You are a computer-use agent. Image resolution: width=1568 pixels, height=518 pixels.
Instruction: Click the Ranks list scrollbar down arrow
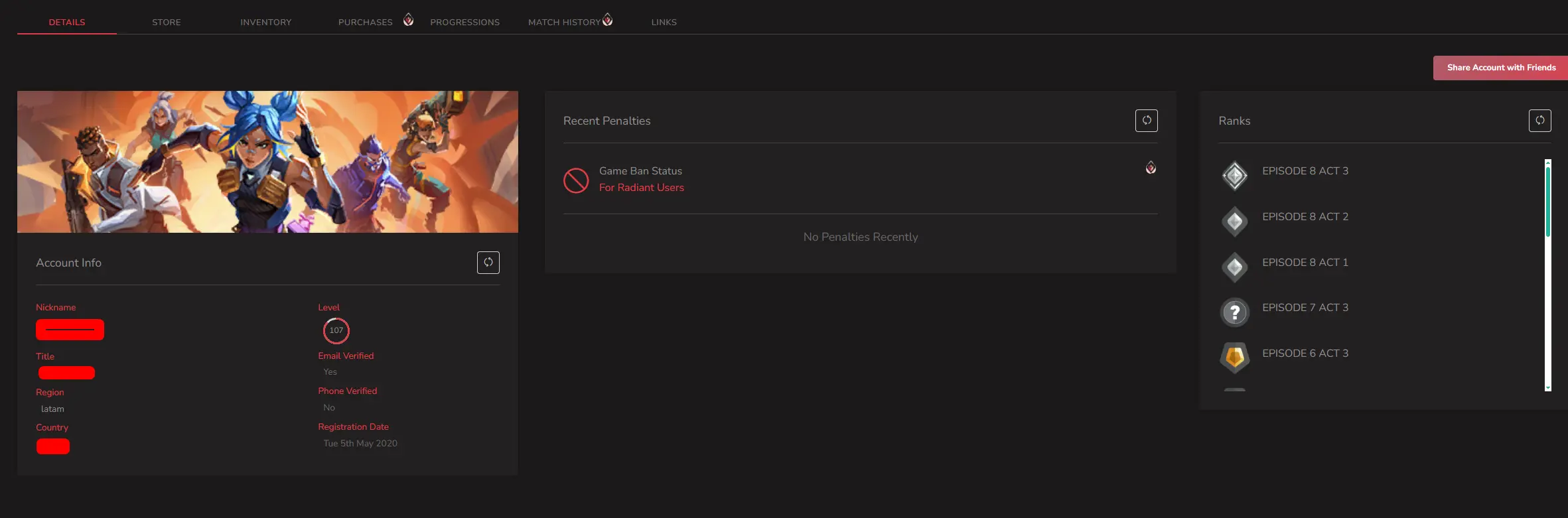tap(1547, 387)
